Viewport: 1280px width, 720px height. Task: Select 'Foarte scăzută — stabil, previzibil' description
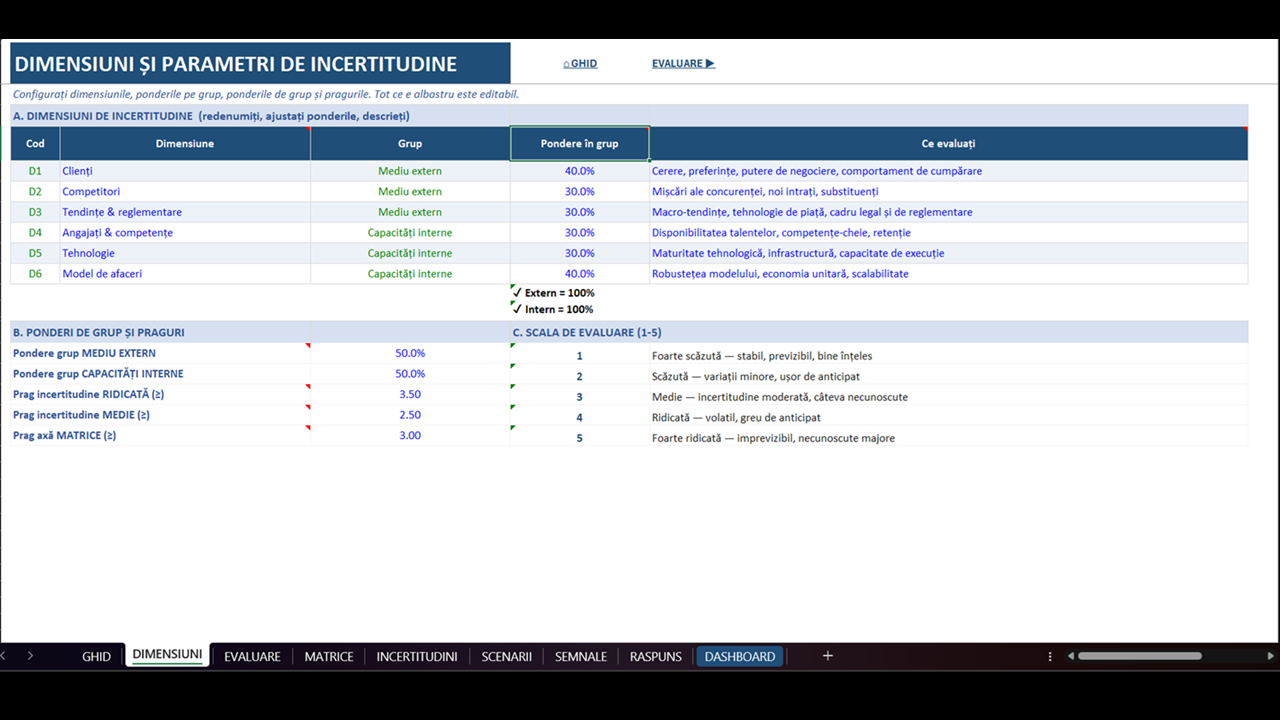pyautogui.click(x=949, y=356)
